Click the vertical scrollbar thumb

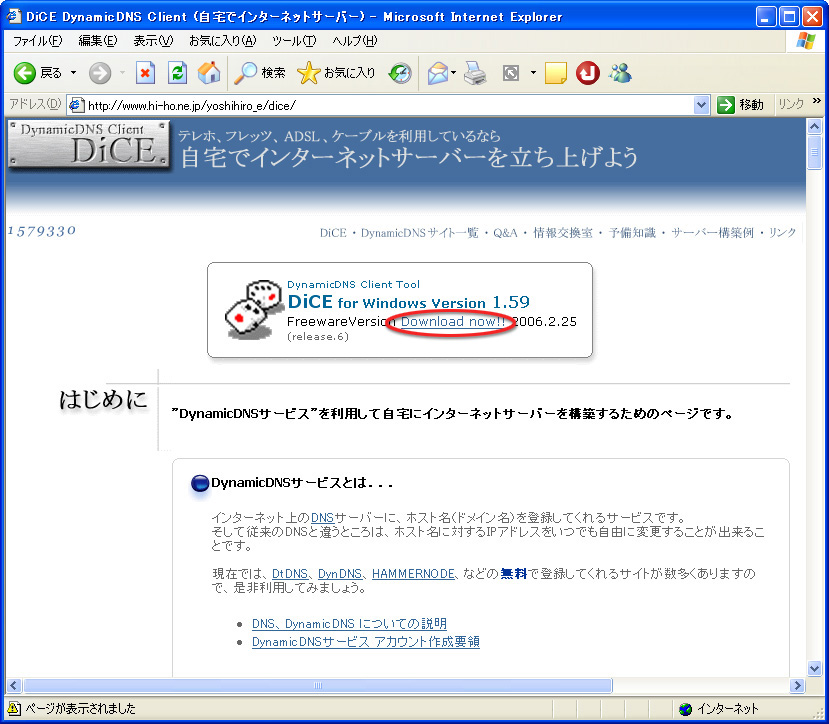click(x=814, y=152)
